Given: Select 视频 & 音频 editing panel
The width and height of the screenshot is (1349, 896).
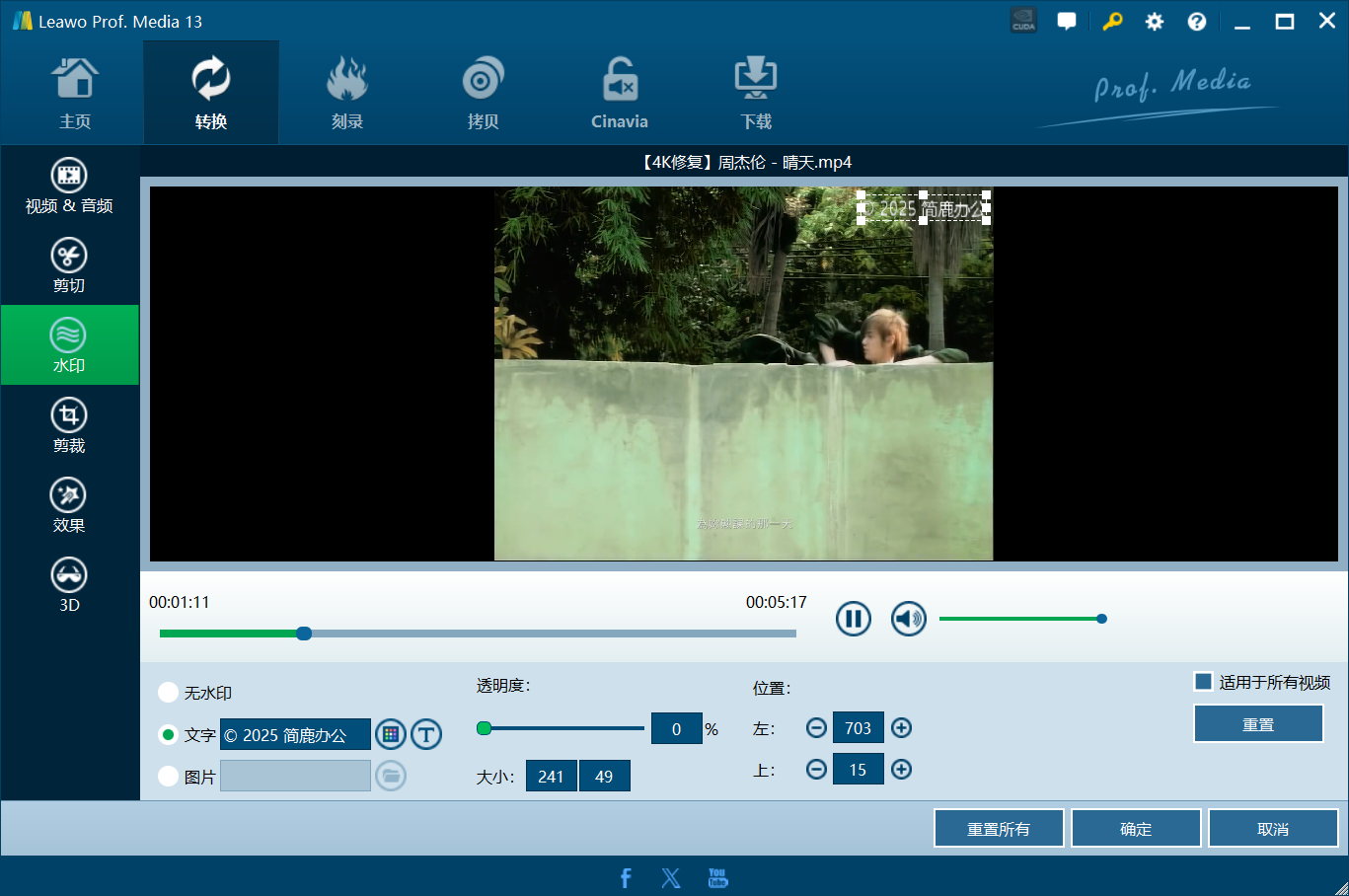Looking at the screenshot, I should tap(69, 186).
